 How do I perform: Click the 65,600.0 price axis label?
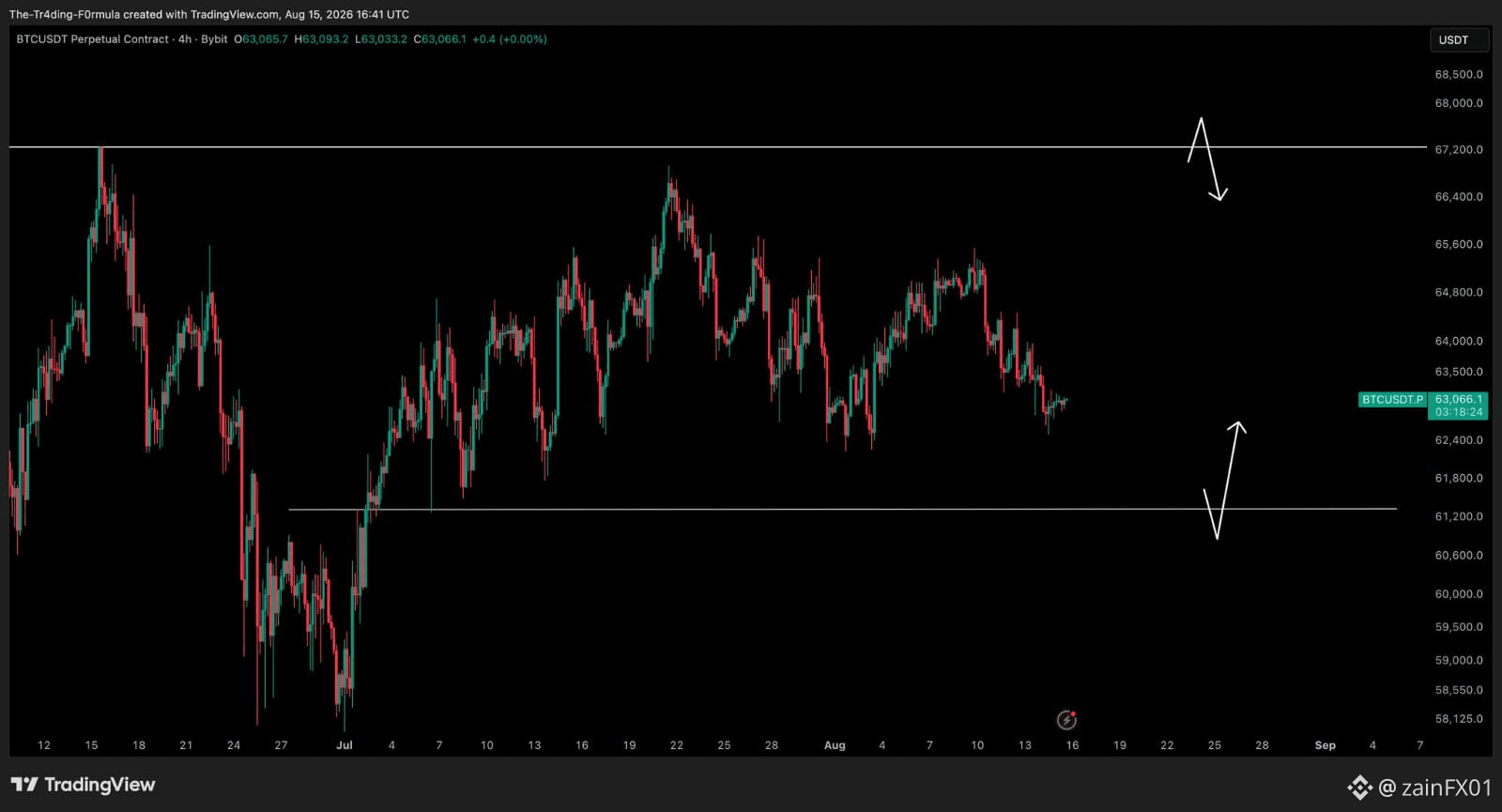point(1459,244)
